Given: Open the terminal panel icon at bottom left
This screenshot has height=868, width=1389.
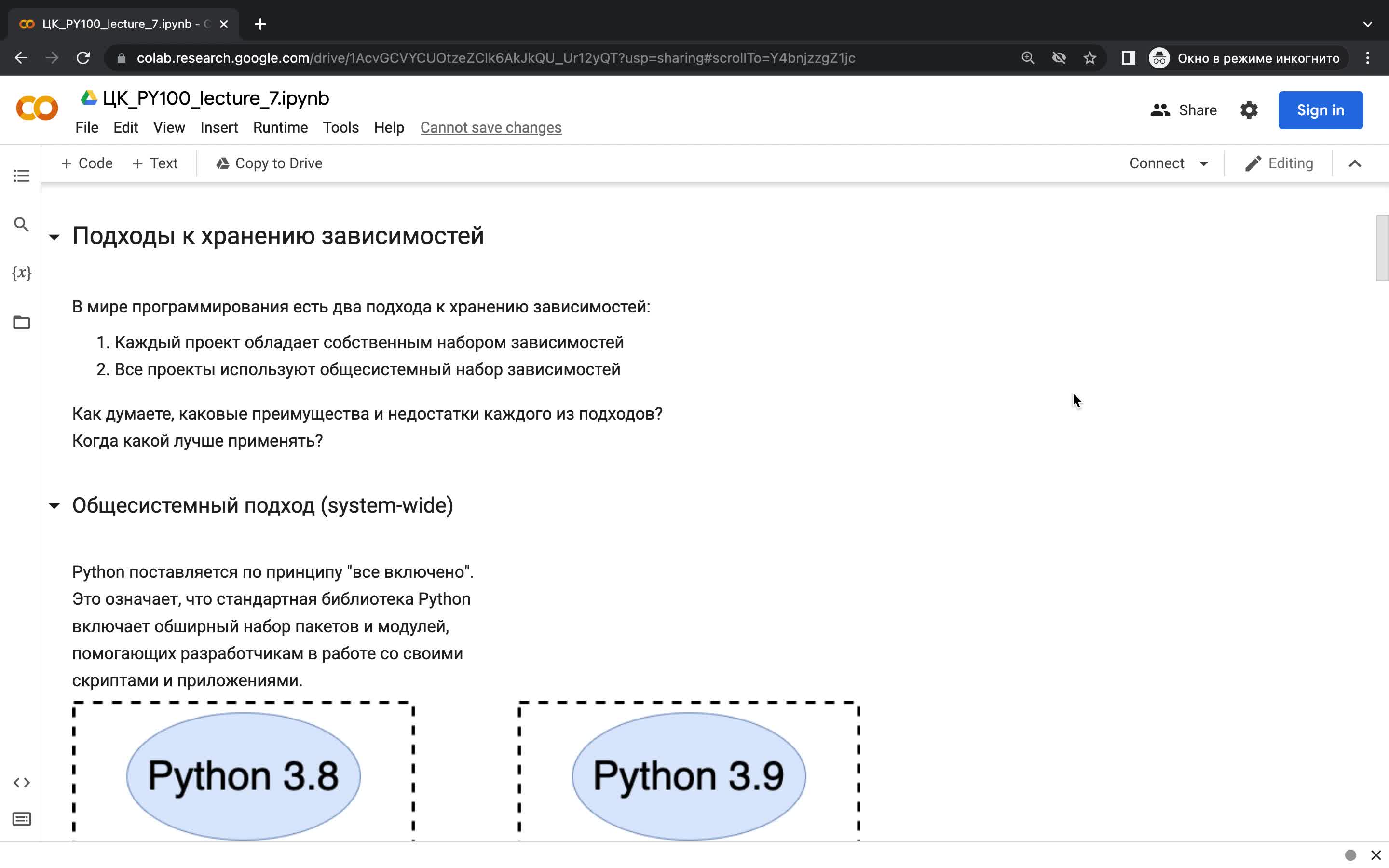Looking at the screenshot, I should tap(21, 819).
